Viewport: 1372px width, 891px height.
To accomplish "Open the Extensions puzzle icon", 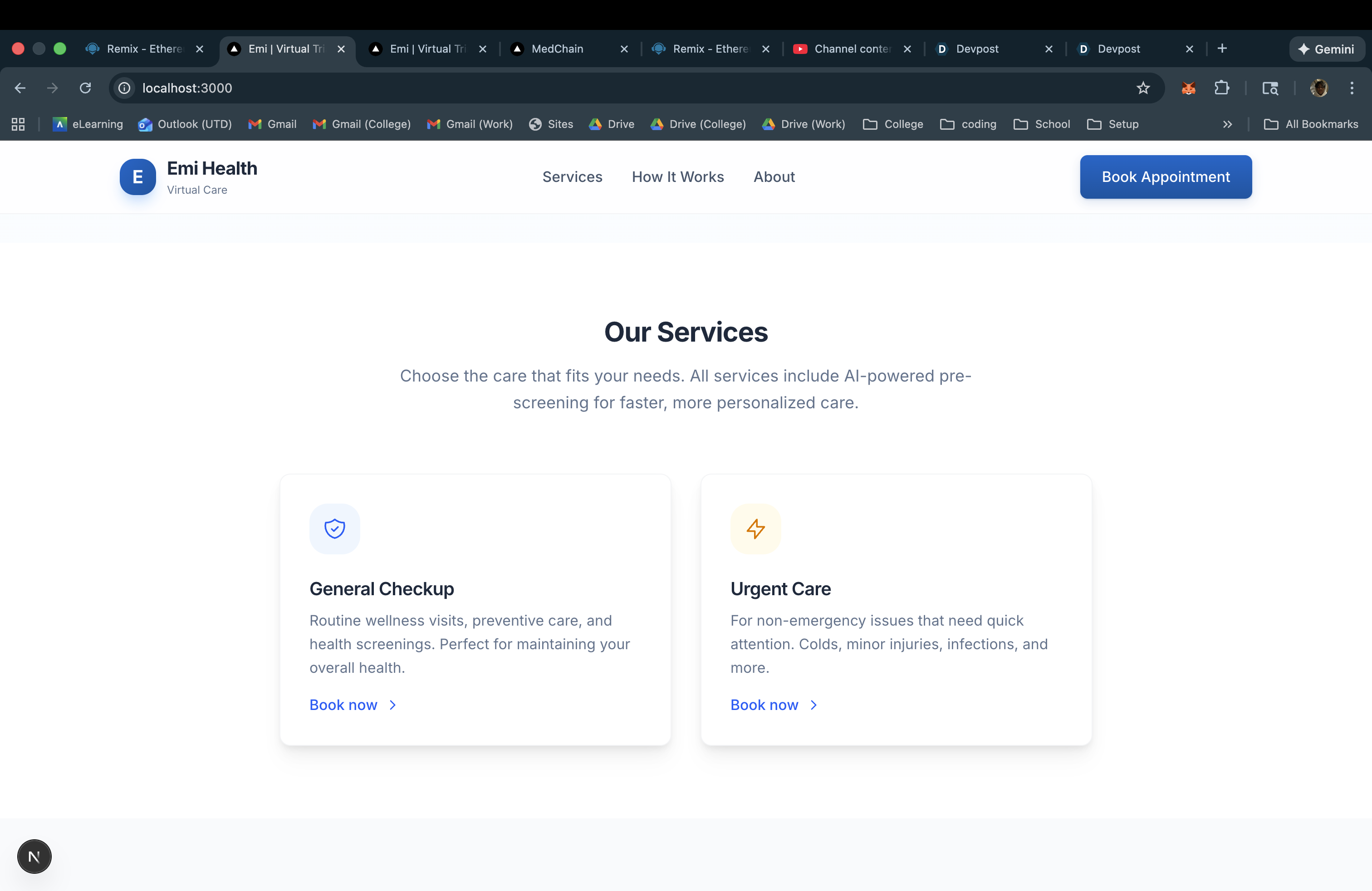I will (1221, 88).
